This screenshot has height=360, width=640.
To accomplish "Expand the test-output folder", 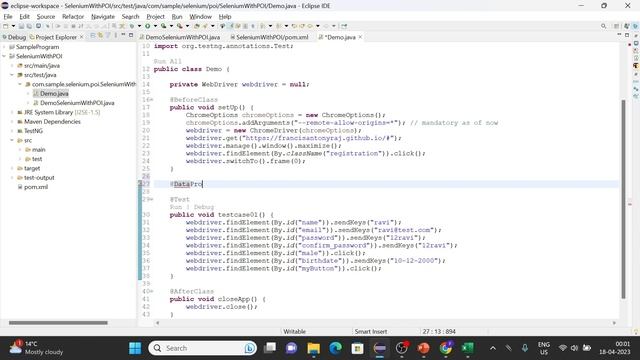I will [12, 178].
